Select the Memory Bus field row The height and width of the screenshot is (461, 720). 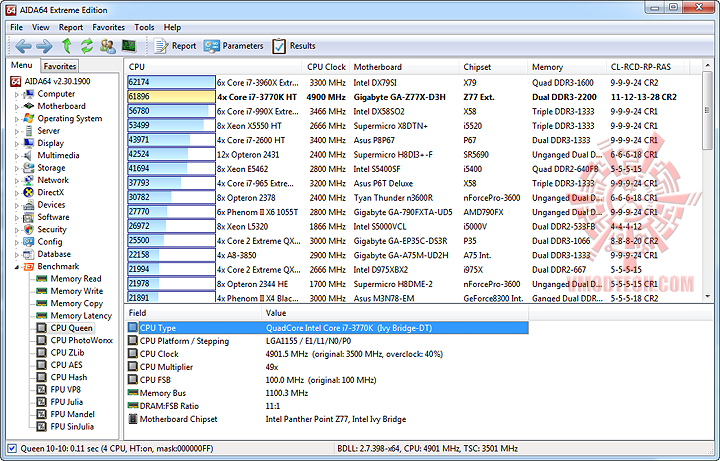[x=328, y=393]
